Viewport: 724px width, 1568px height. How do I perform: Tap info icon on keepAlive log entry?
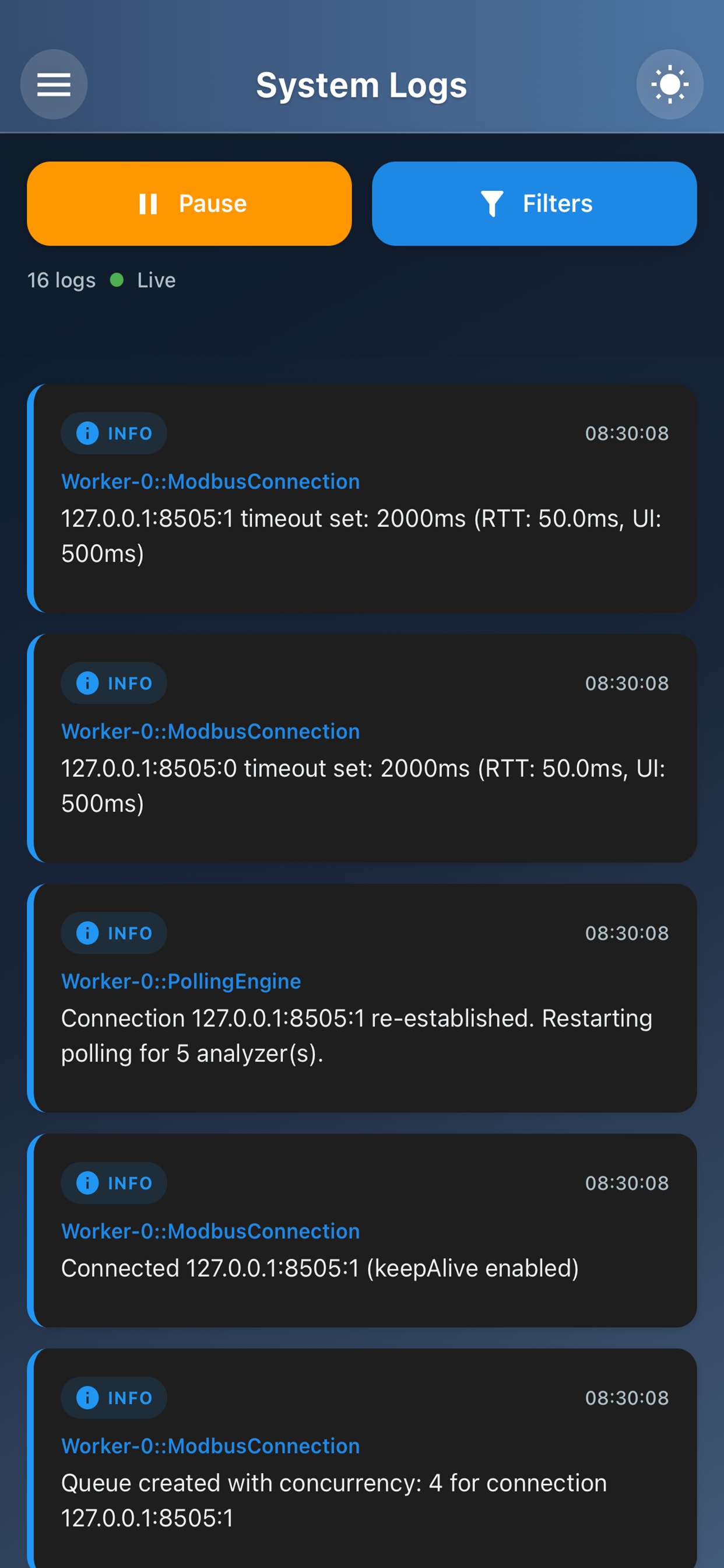(x=87, y=1182)
